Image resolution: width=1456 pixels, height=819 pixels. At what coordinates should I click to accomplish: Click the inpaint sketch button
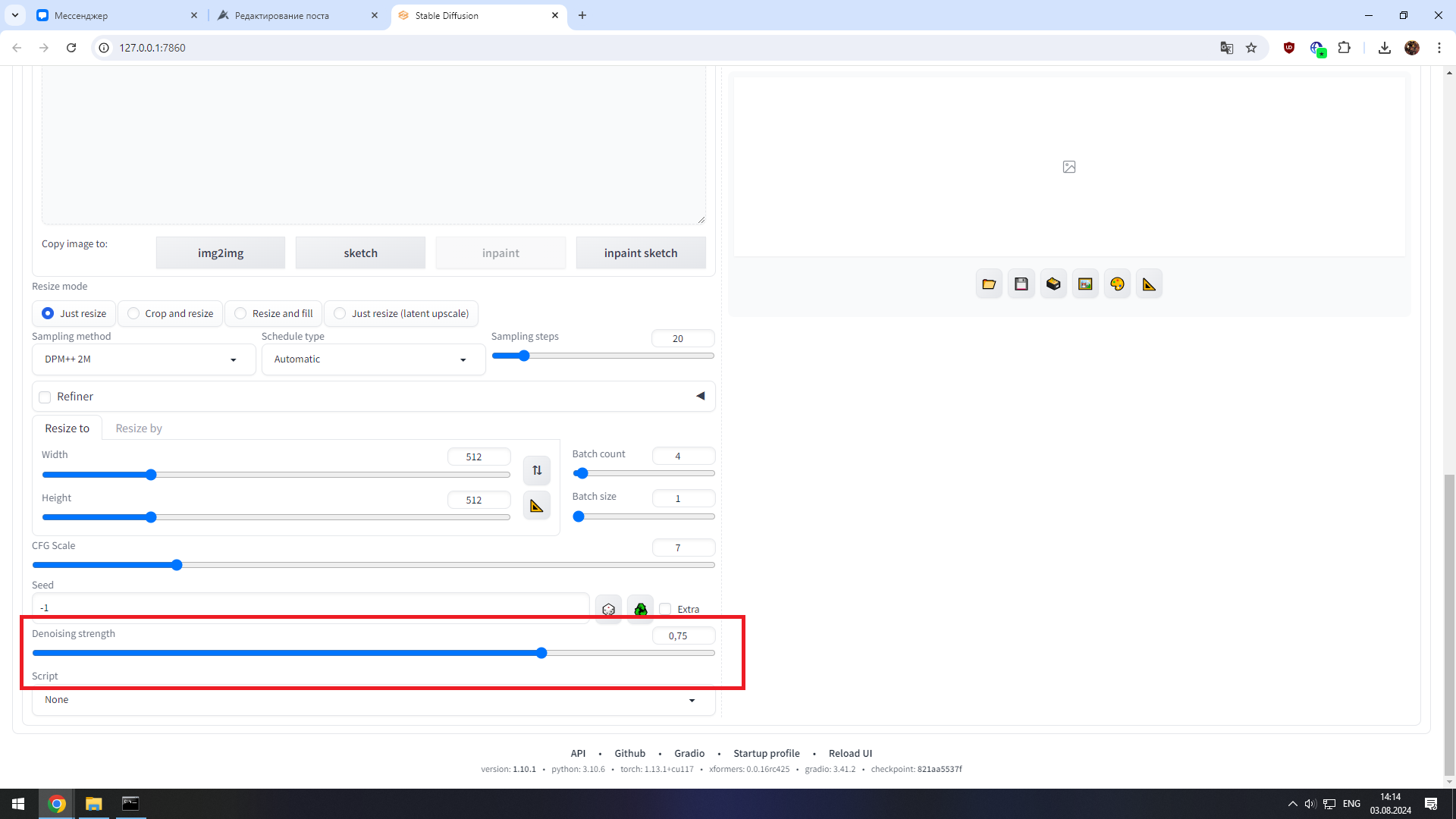tap(641, 253)
